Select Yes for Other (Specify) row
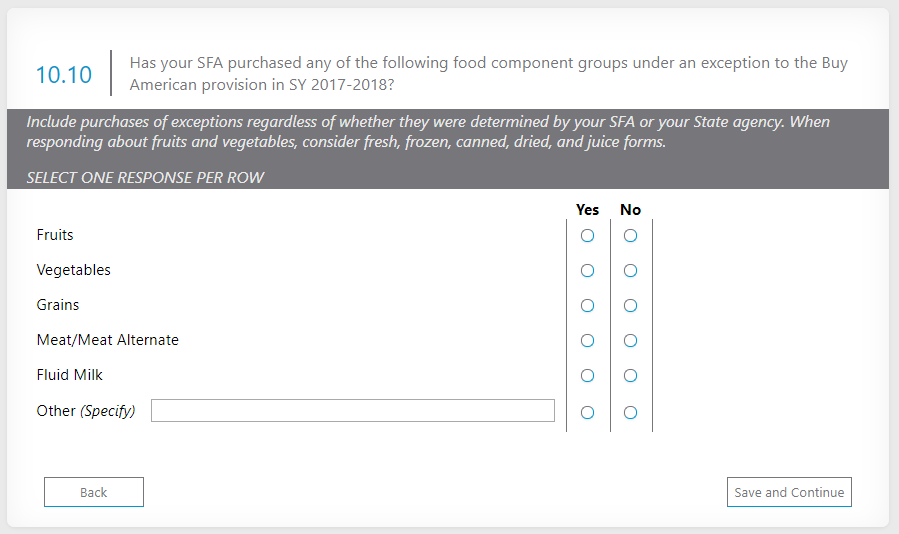This screenshot has width=899, height=534. coord(587,412)
